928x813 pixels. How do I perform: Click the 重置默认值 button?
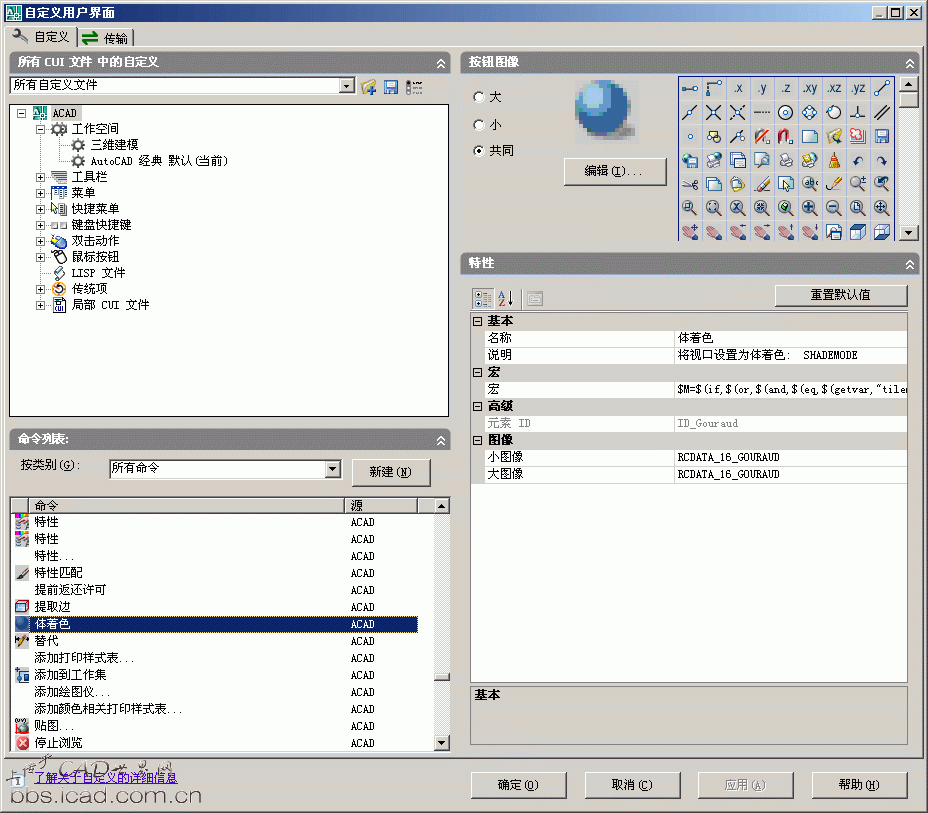841,296
